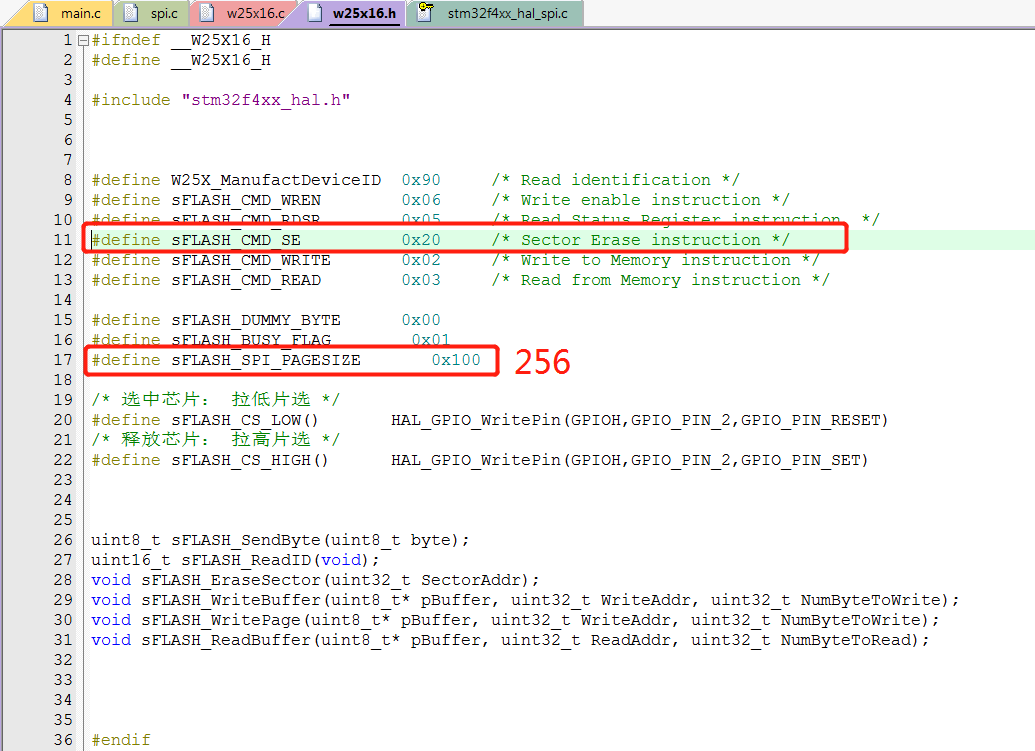1035x751 pixels.
Task: Click the sFLASH_CMD_SE macro name
Action: [x=236, y=240]
